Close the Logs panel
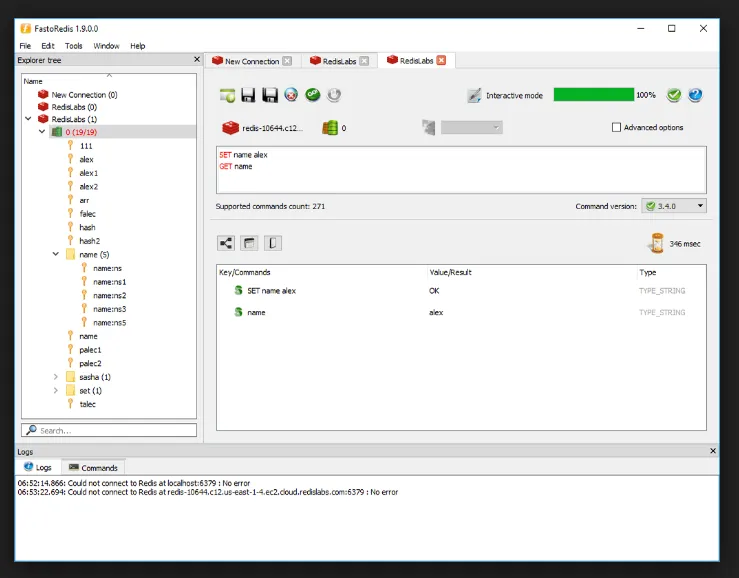The height and width of the screenshot is (578, 739). tap(713, 451)
